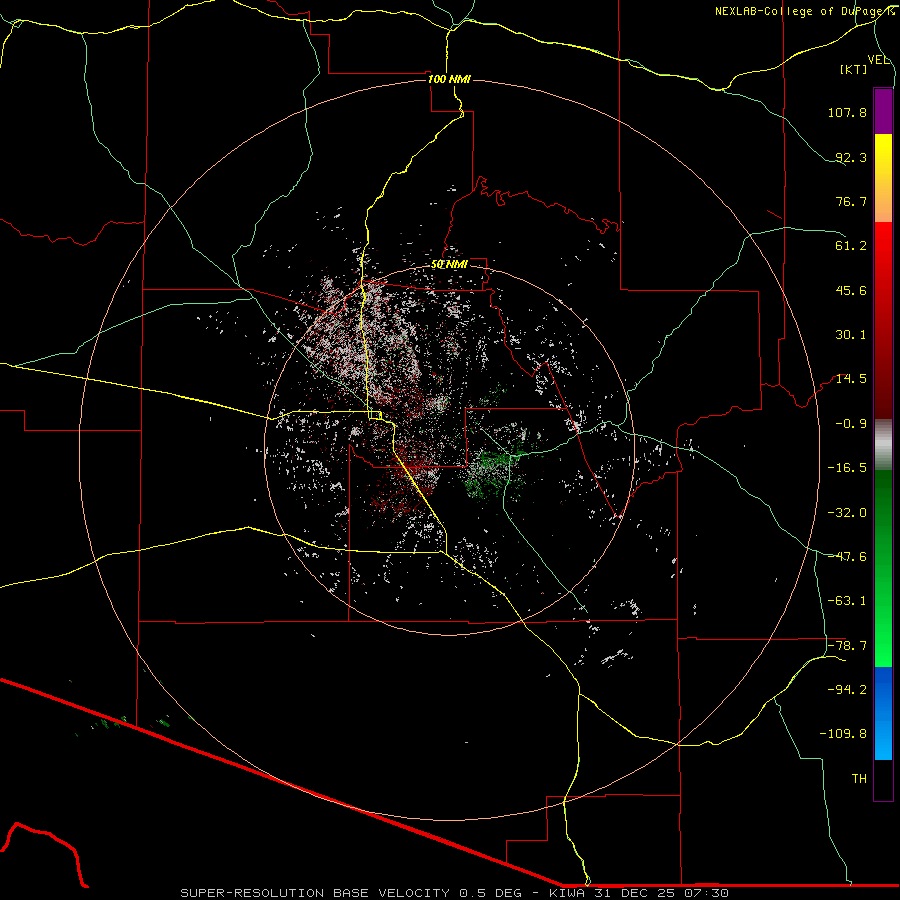Click the gray near-zero segment of color bar

tap(883, 445)
